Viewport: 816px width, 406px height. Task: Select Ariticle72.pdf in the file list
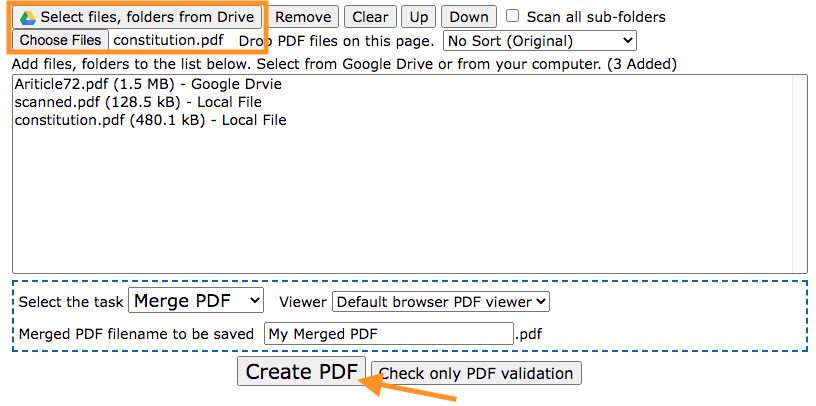point(148,84)
